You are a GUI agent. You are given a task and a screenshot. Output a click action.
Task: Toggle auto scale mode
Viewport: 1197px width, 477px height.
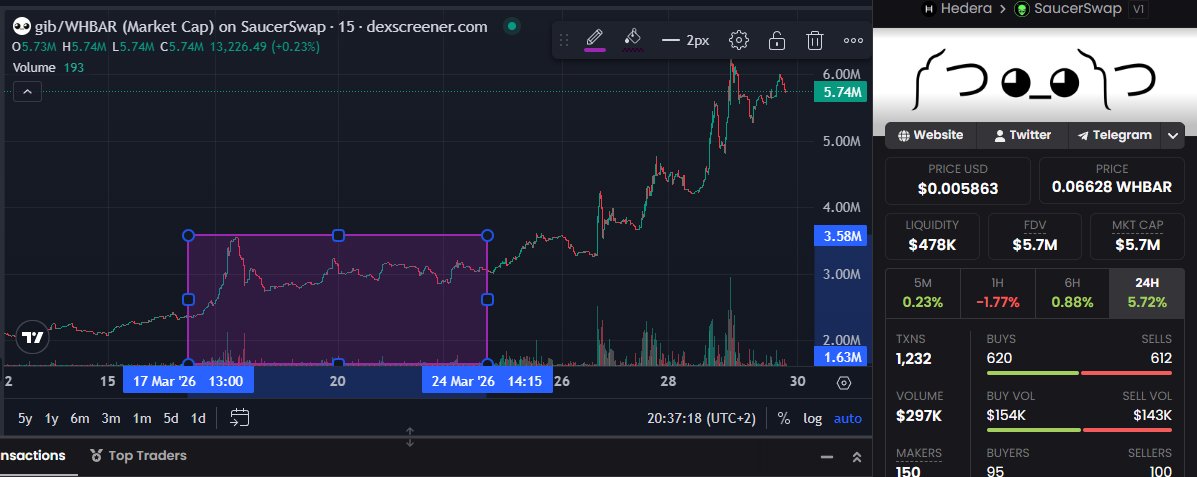847,418
